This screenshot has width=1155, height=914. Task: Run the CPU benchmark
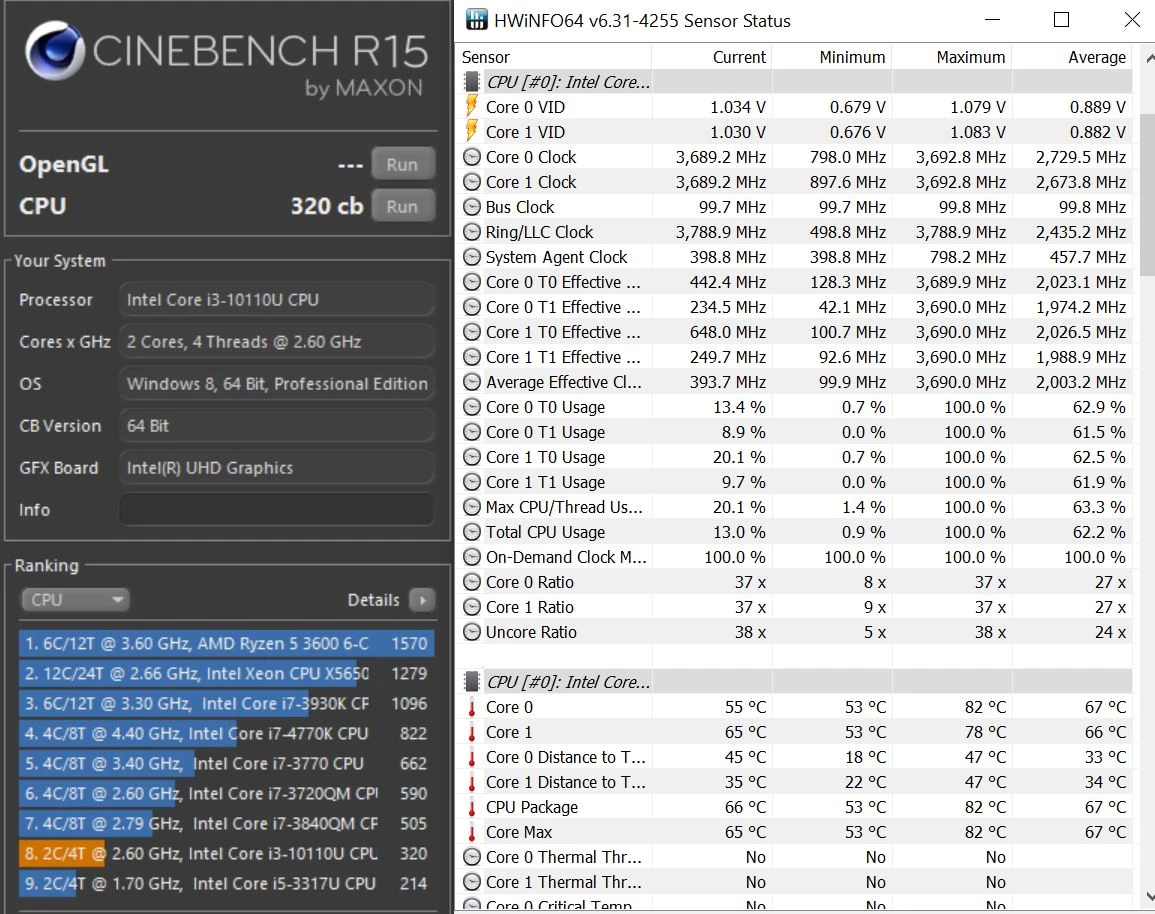tap(402, 206)
